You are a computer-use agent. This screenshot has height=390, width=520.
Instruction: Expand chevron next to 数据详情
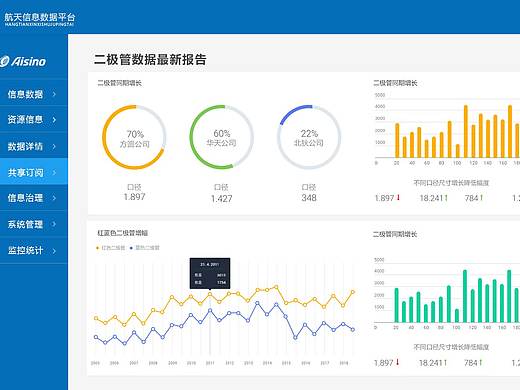[x=54, y=146]
